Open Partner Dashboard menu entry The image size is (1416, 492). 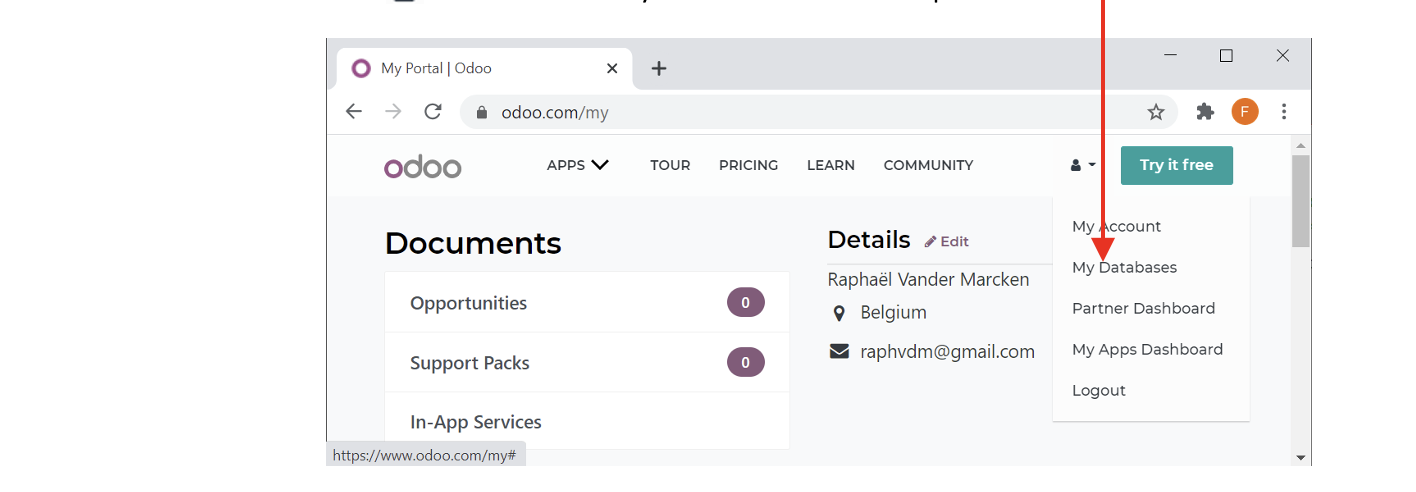[1143, 308]
